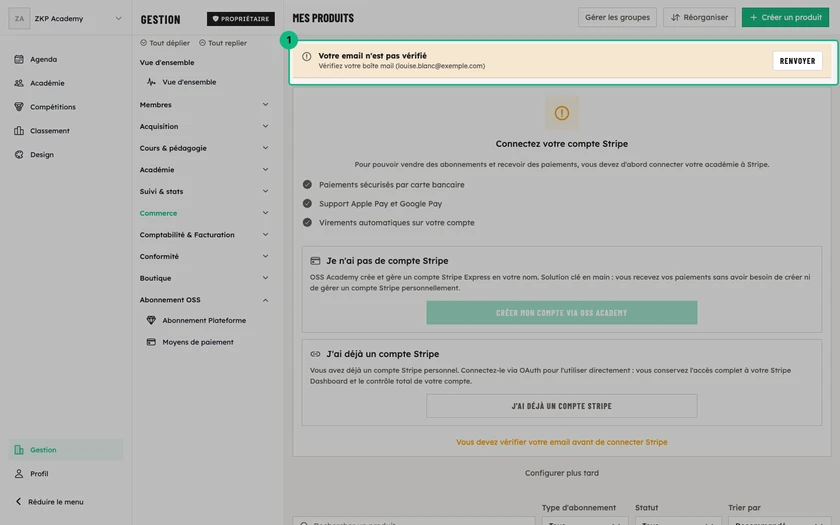Click the Design palette icon
The image size is (840, 525).
(19, 154)
